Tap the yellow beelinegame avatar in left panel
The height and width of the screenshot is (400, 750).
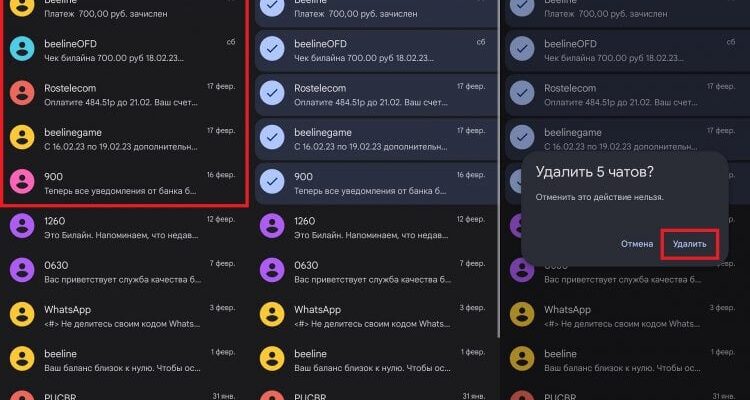pyautogui.click(x=22, y=139)
